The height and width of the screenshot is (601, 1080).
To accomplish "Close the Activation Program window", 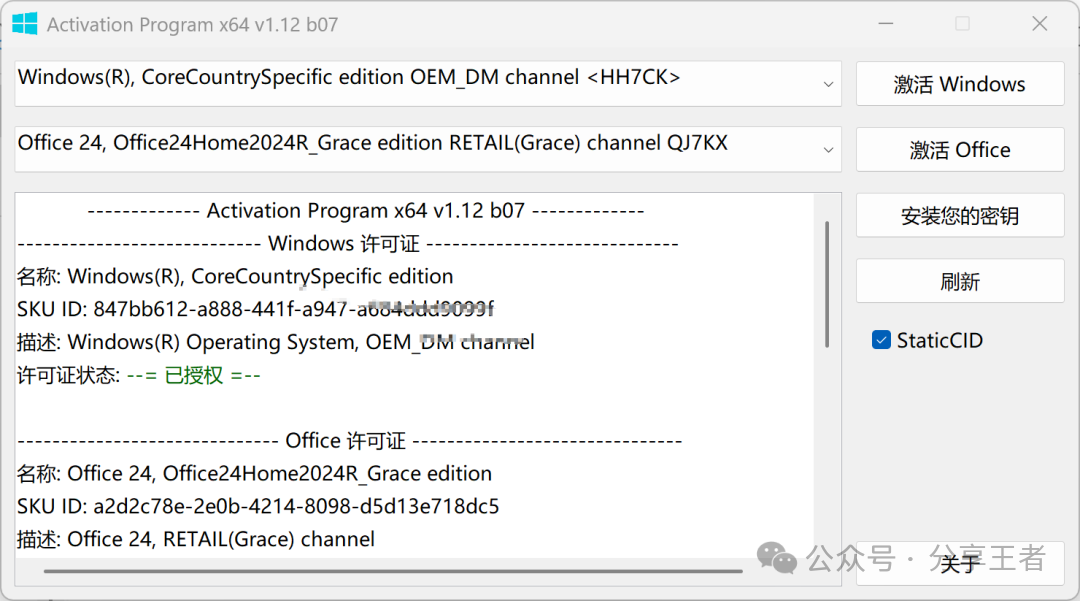I will coord(1039,24).
